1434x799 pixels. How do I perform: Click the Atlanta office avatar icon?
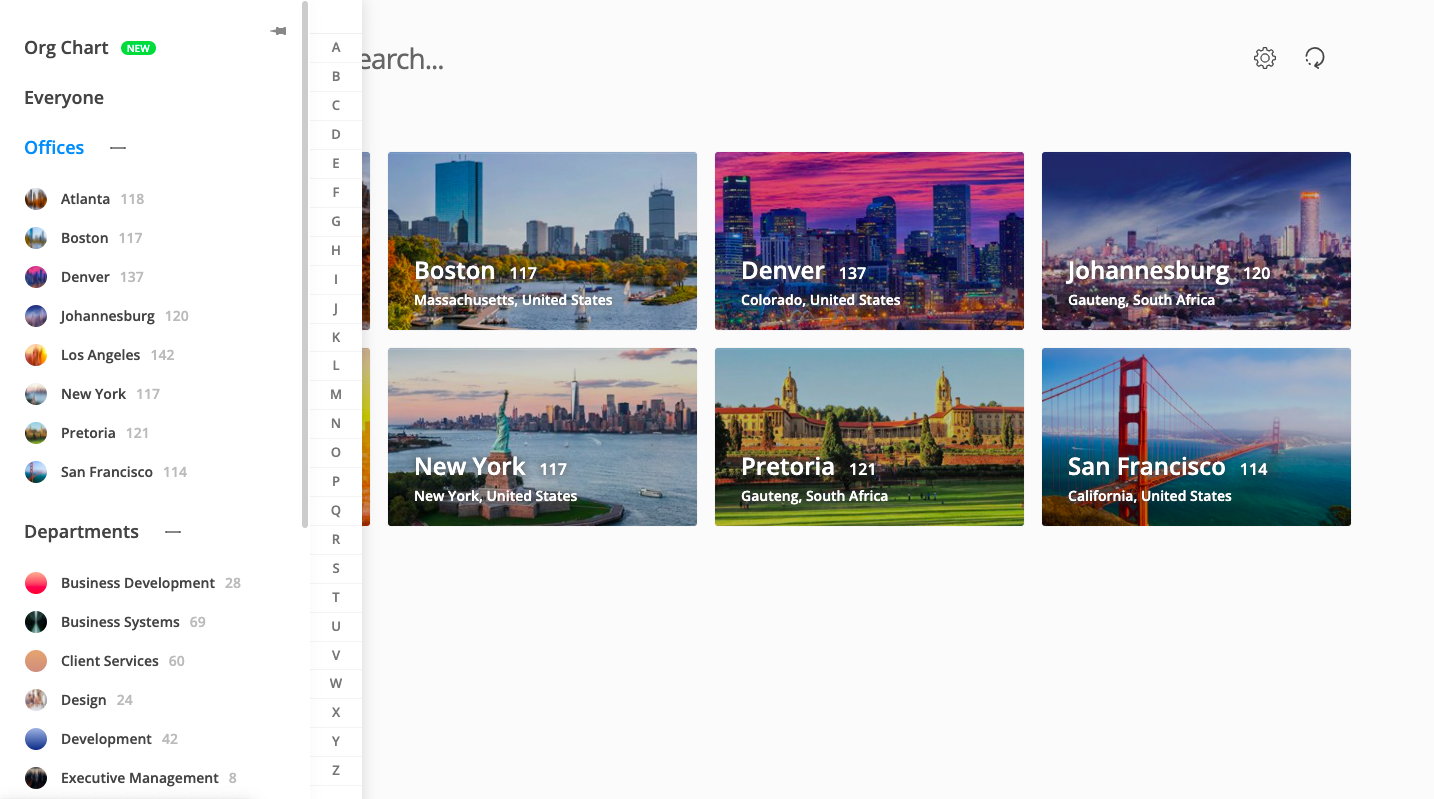36,199
